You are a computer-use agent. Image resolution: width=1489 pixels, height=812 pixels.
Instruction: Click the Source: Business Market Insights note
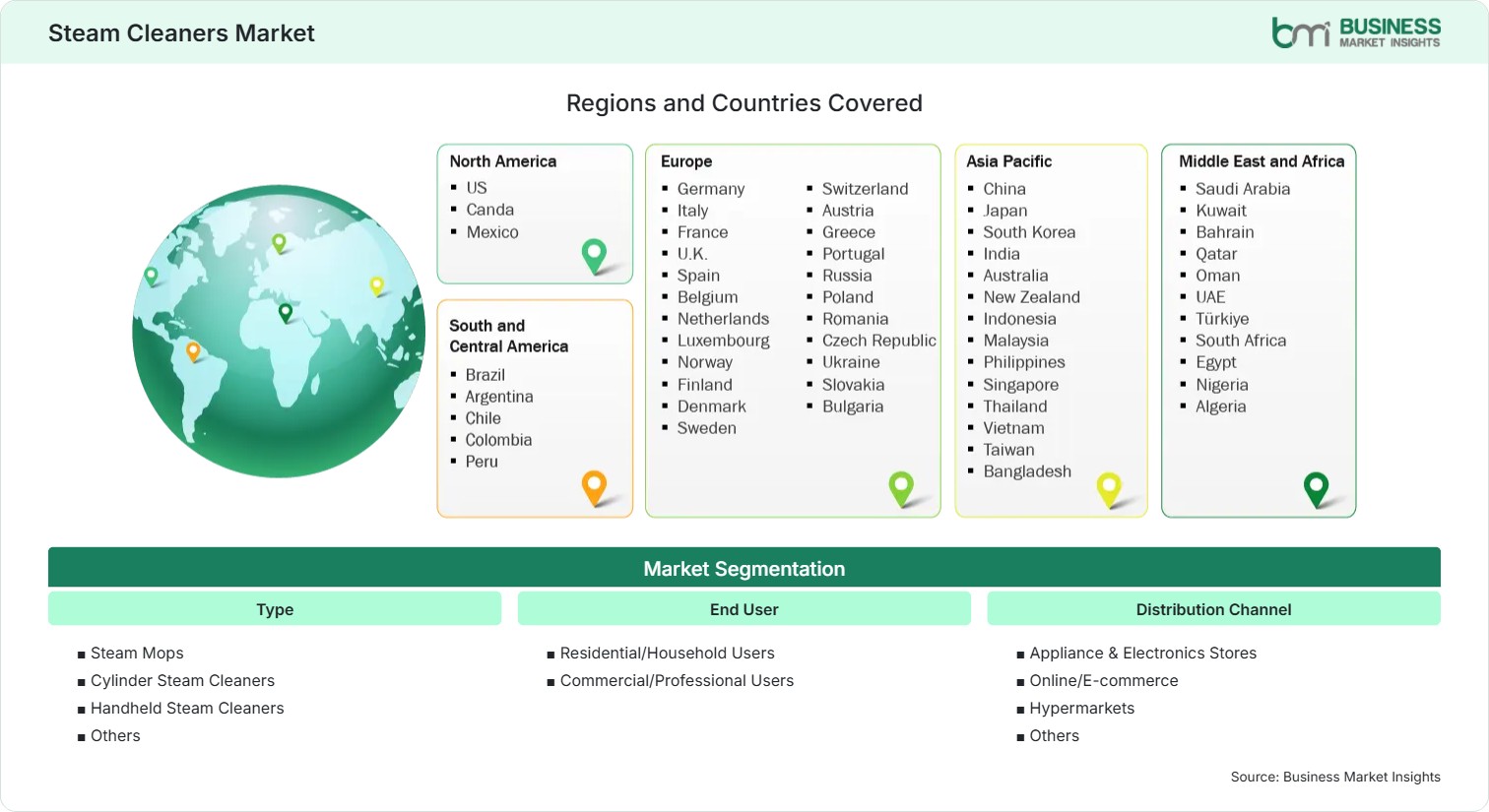[x=1335, y=777]
